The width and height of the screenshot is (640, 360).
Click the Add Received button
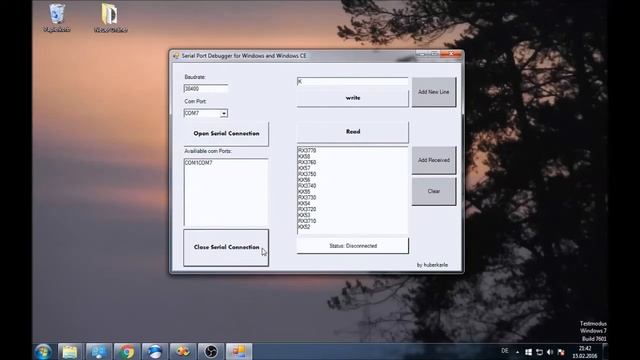433,160
